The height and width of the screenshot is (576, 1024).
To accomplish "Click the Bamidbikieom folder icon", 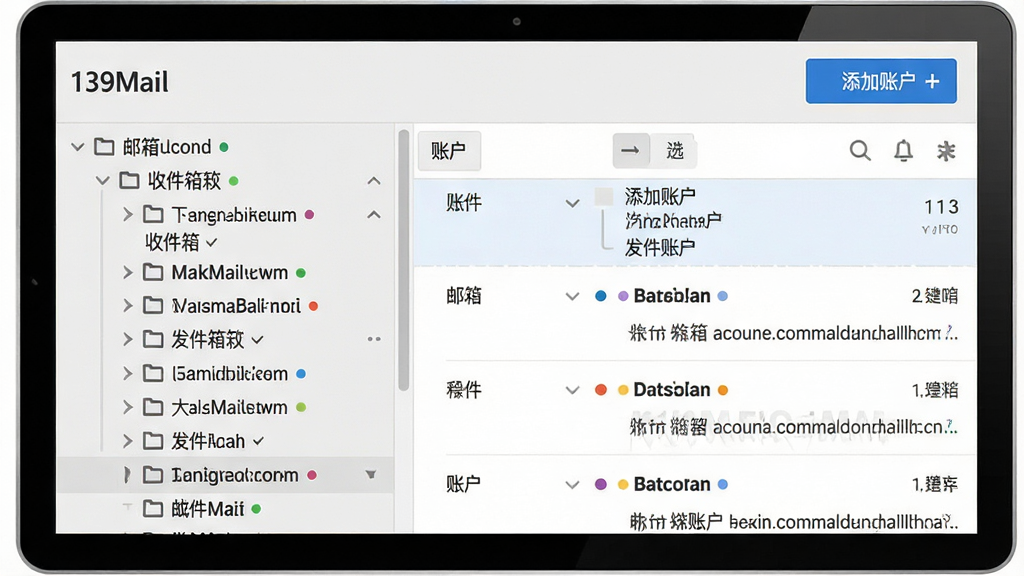I will tap(153, 373).
